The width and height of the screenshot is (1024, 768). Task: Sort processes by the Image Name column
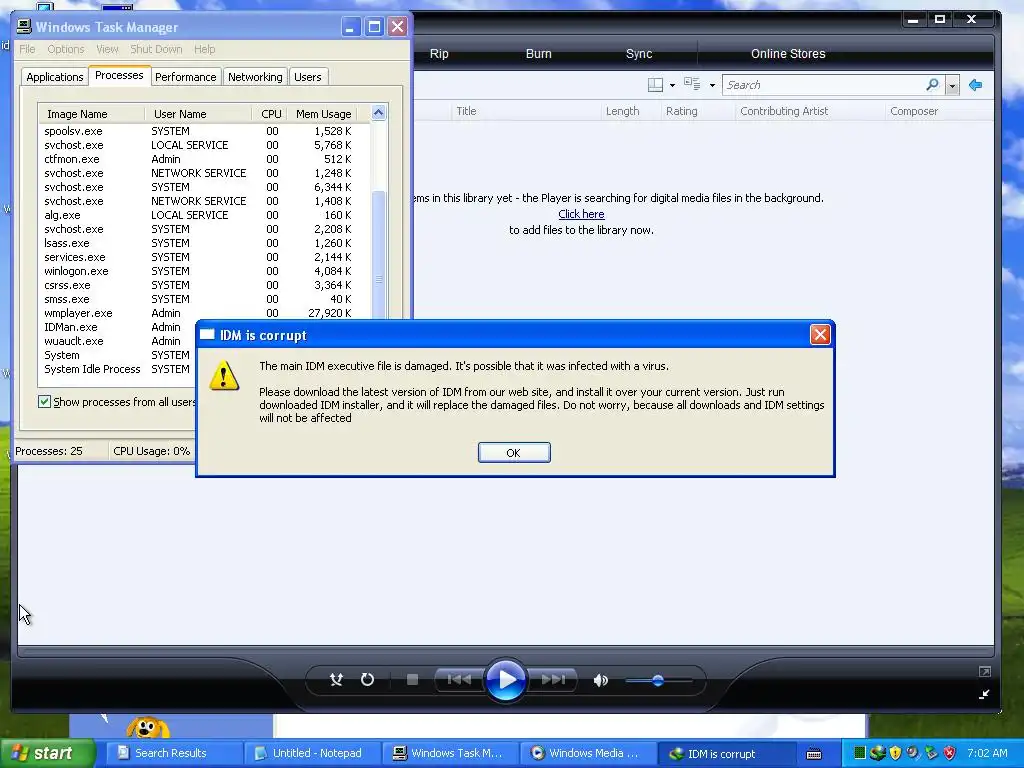(91, 114)
